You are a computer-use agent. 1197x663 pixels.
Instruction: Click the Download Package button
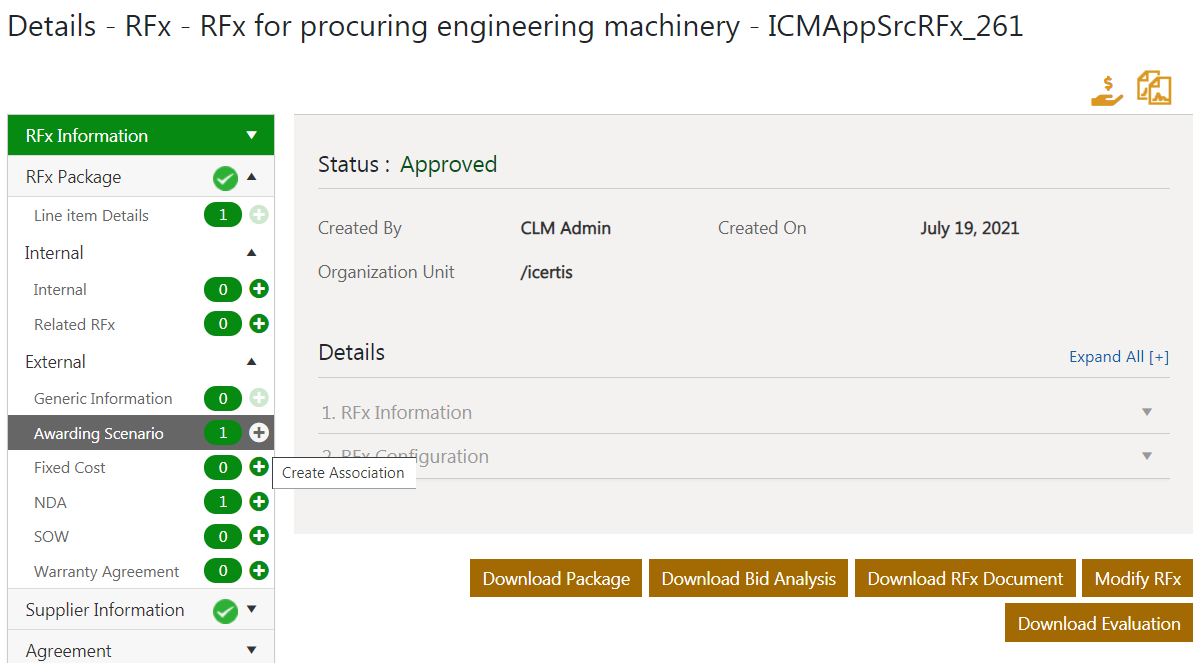(556, 579)
